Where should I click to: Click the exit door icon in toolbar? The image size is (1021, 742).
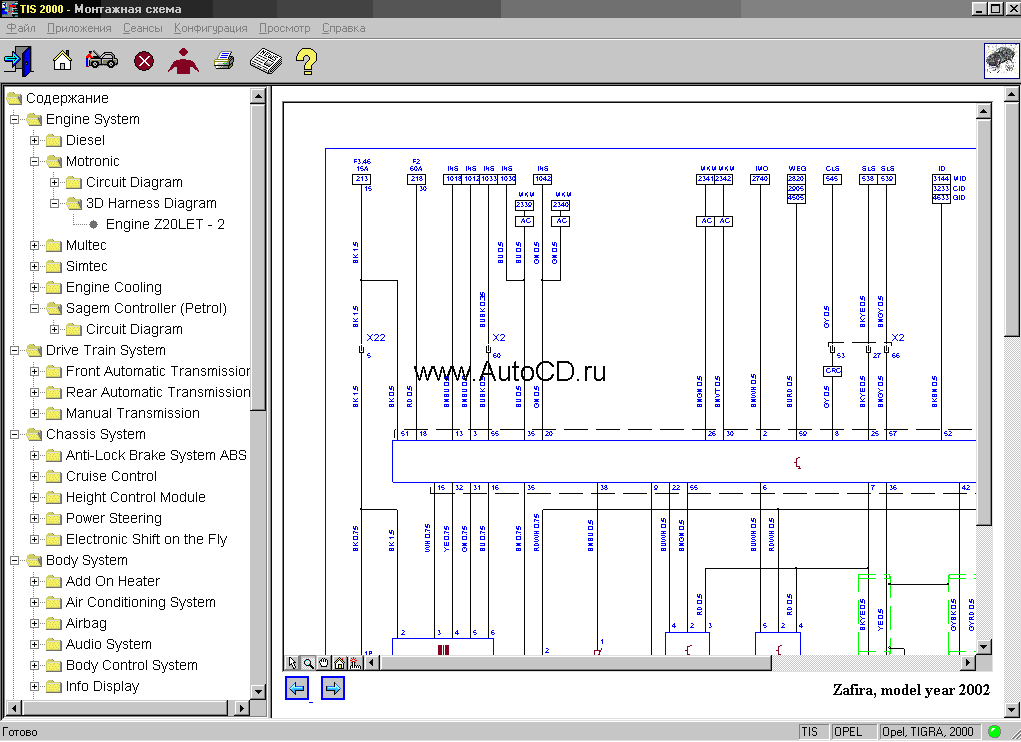click(x=18, y=61)
